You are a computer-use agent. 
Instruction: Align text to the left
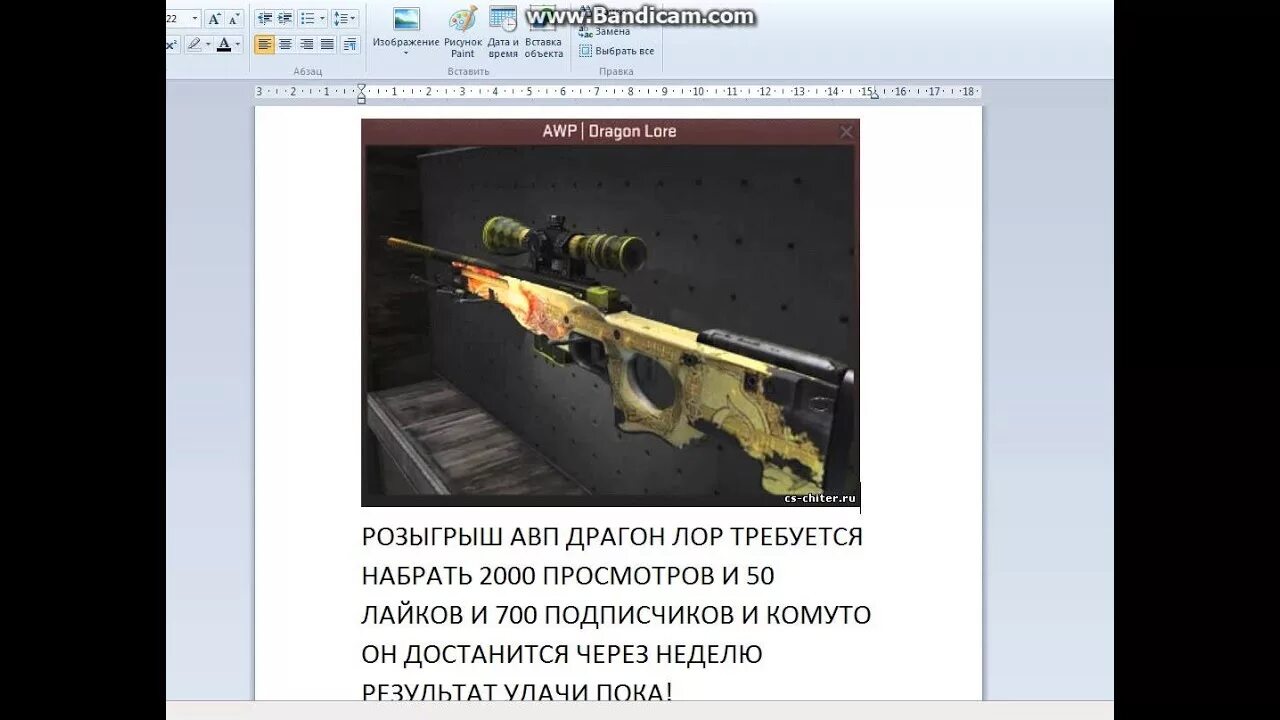click(x=264, y=44)
